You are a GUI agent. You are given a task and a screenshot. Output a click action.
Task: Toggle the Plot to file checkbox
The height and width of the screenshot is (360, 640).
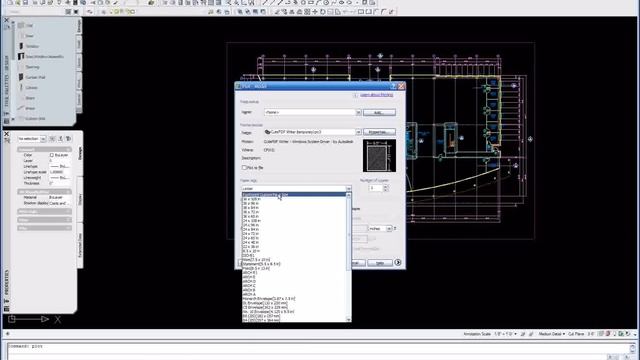pos(244,167)
